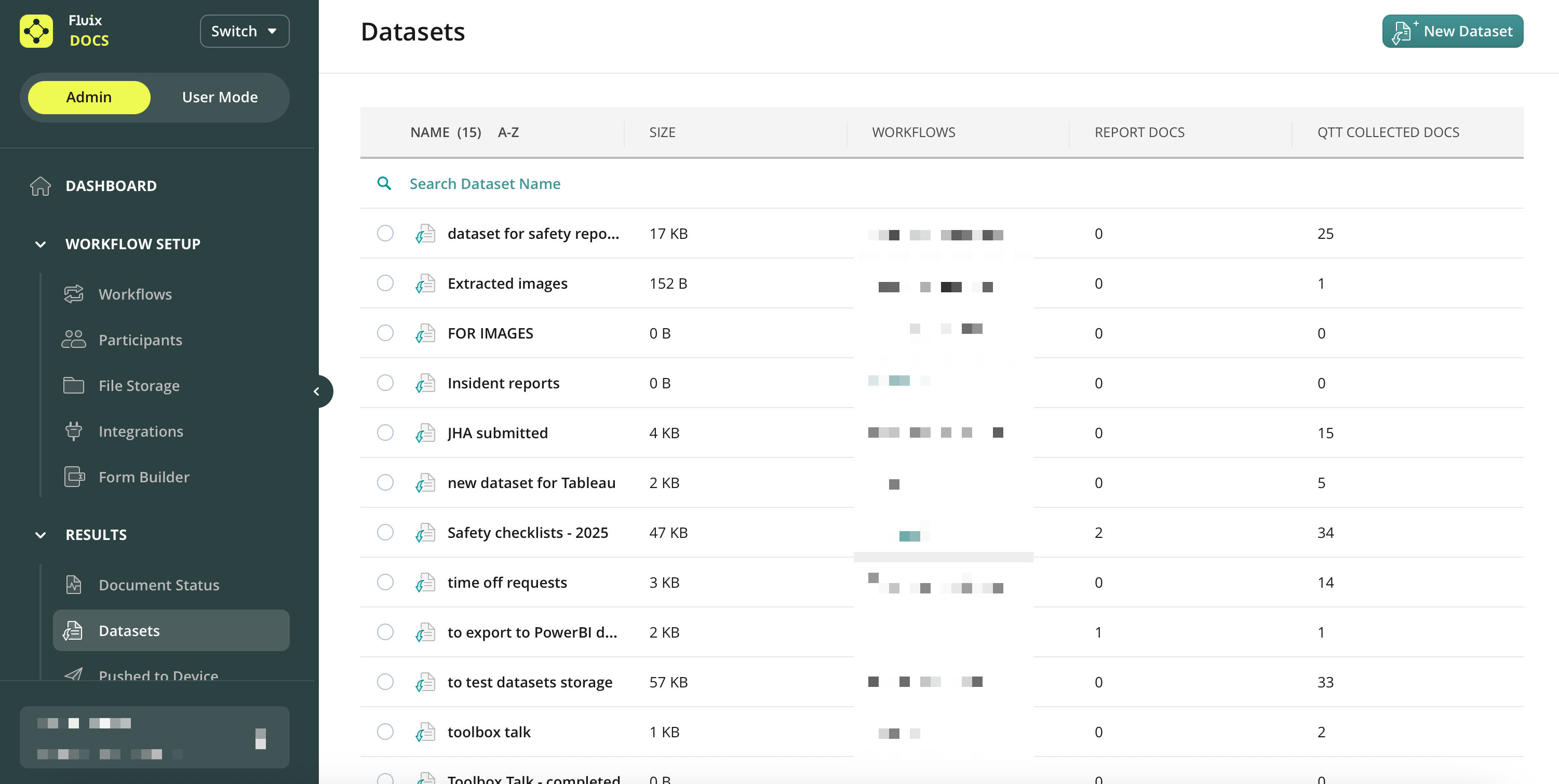The height and width of the screenshot is (784, 1559).
Task: Open Workflows via its loop icon
Action: pyautogui.click(x=74, y=294)
